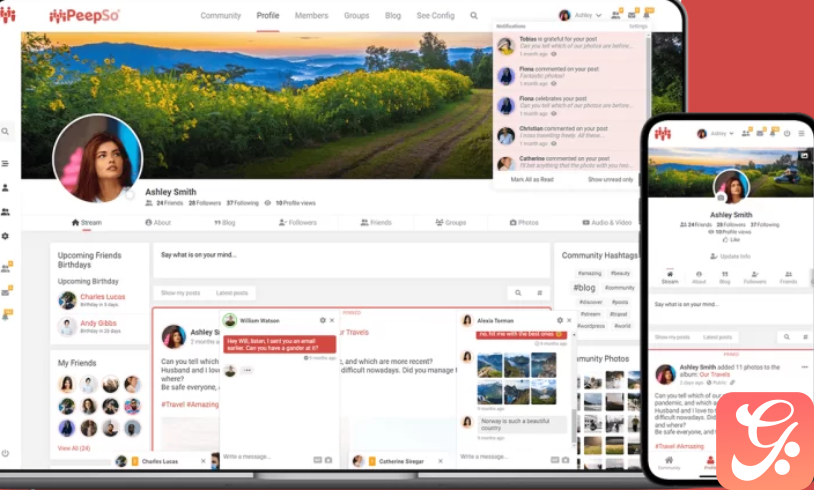
Task: Close the Alexia Torman chat window
Action: pos(569,320)
